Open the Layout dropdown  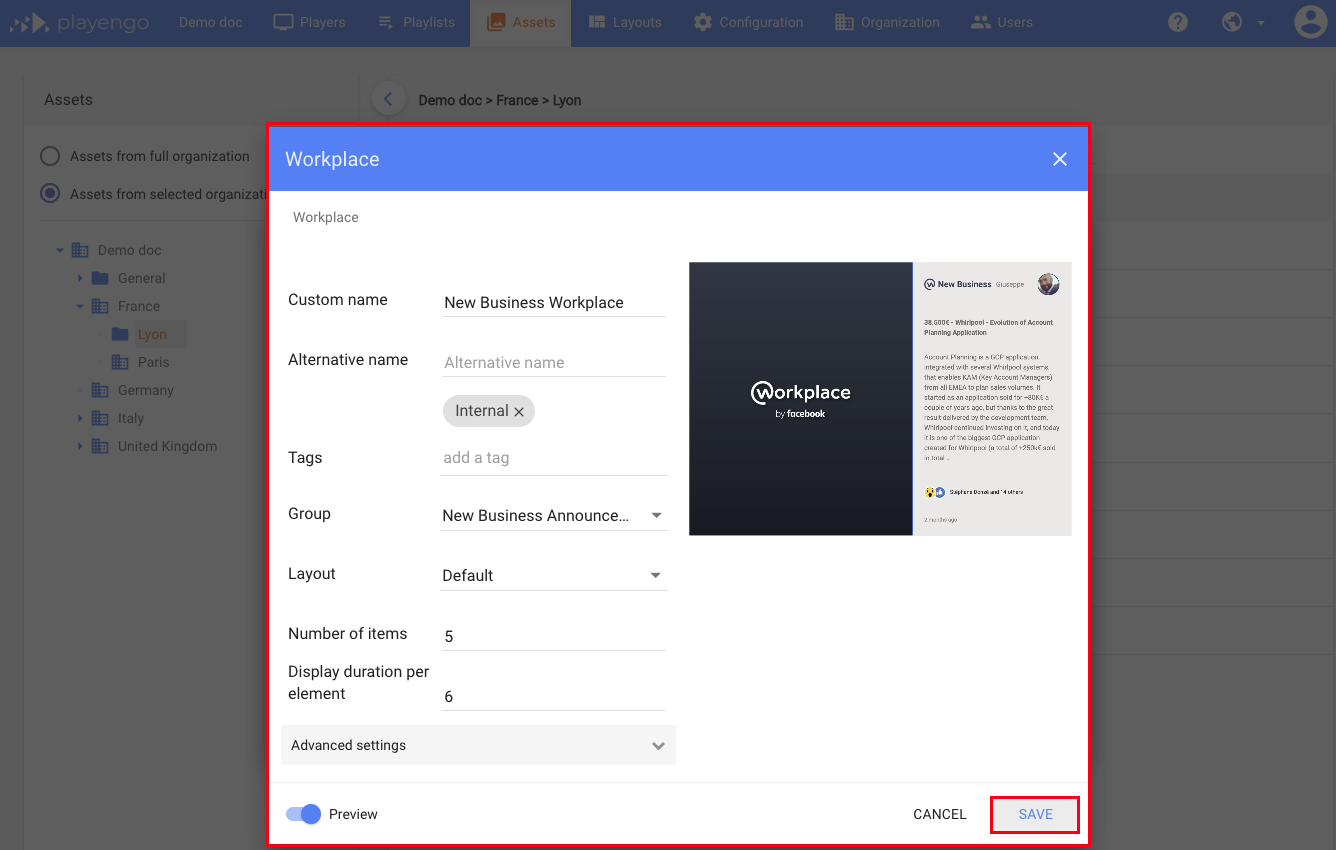(554, 575)
